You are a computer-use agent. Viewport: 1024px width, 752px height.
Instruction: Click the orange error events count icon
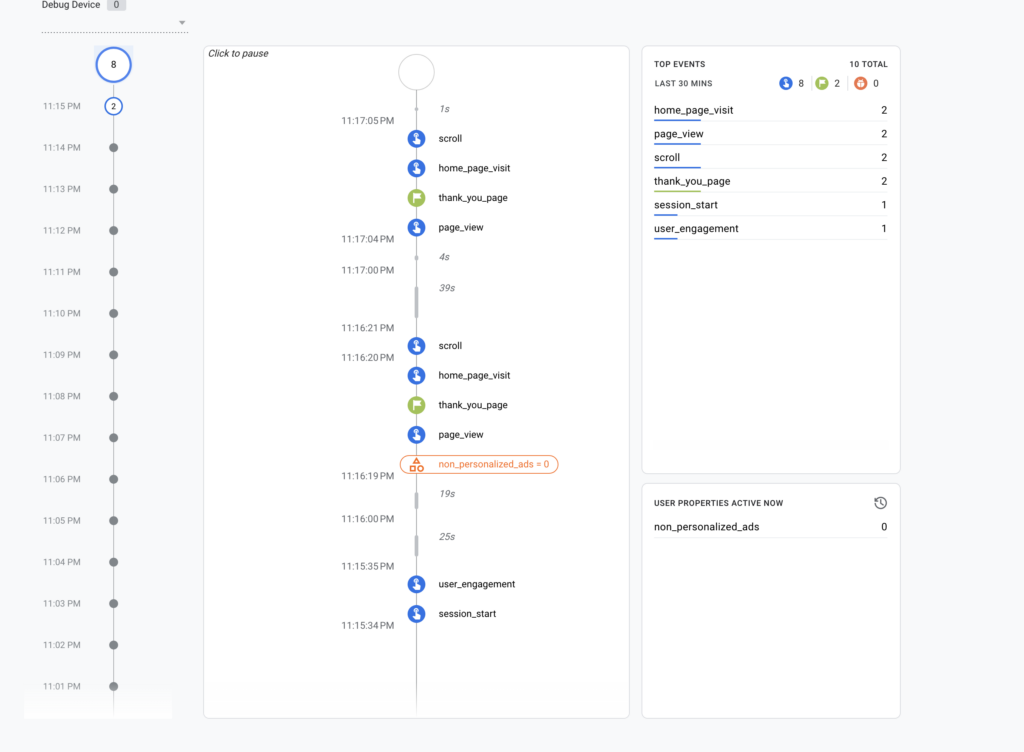[x=860, y=84]
